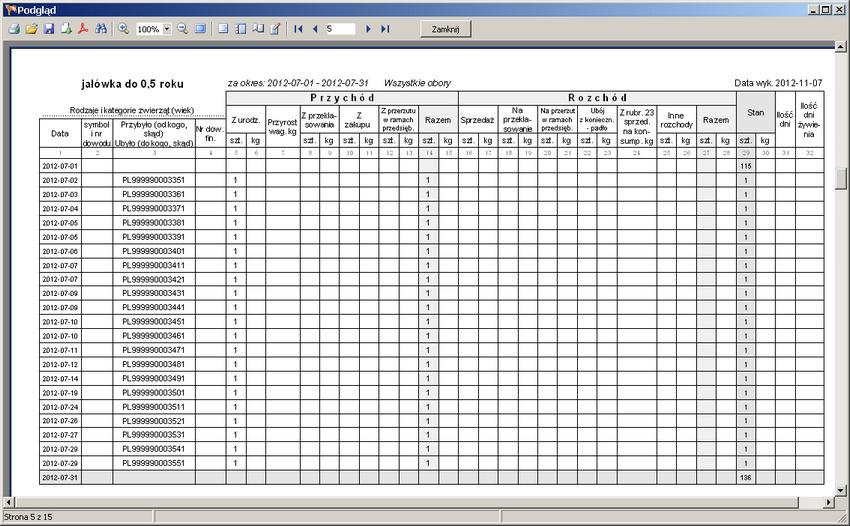
Task: Go to the next page
Action: (368, 29)
